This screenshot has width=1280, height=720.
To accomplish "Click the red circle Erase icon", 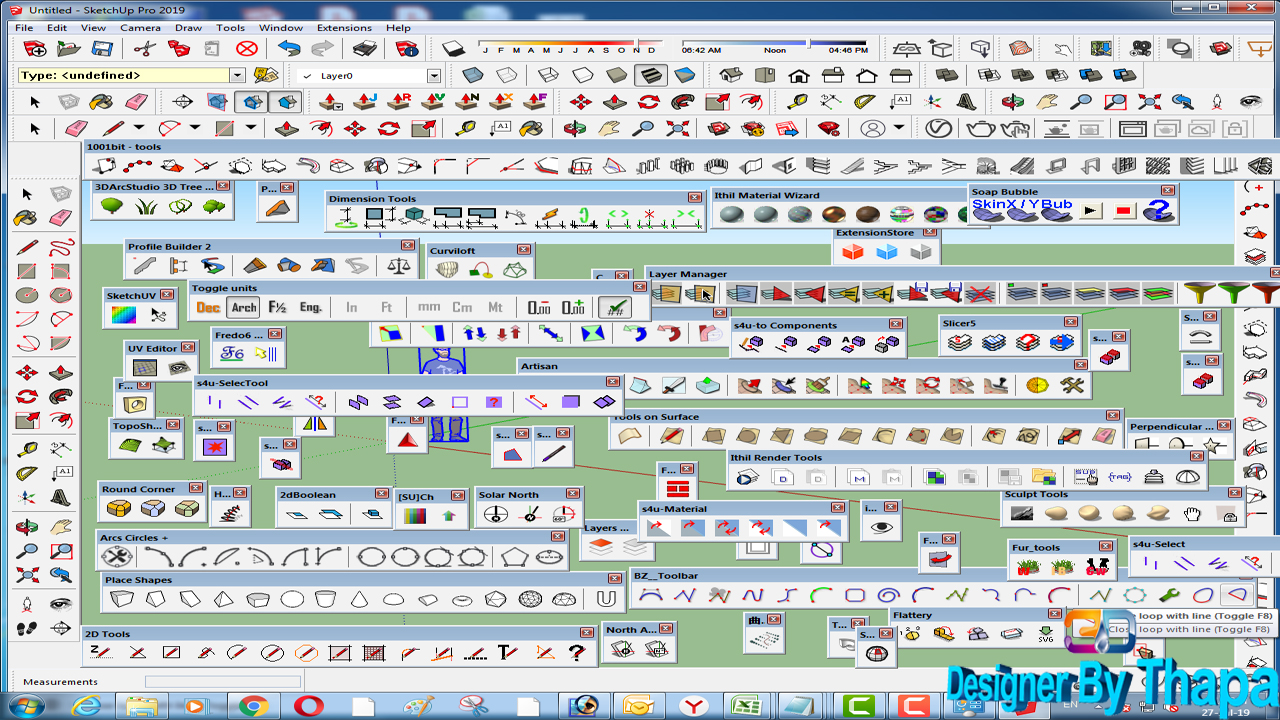I will [247, 48].
